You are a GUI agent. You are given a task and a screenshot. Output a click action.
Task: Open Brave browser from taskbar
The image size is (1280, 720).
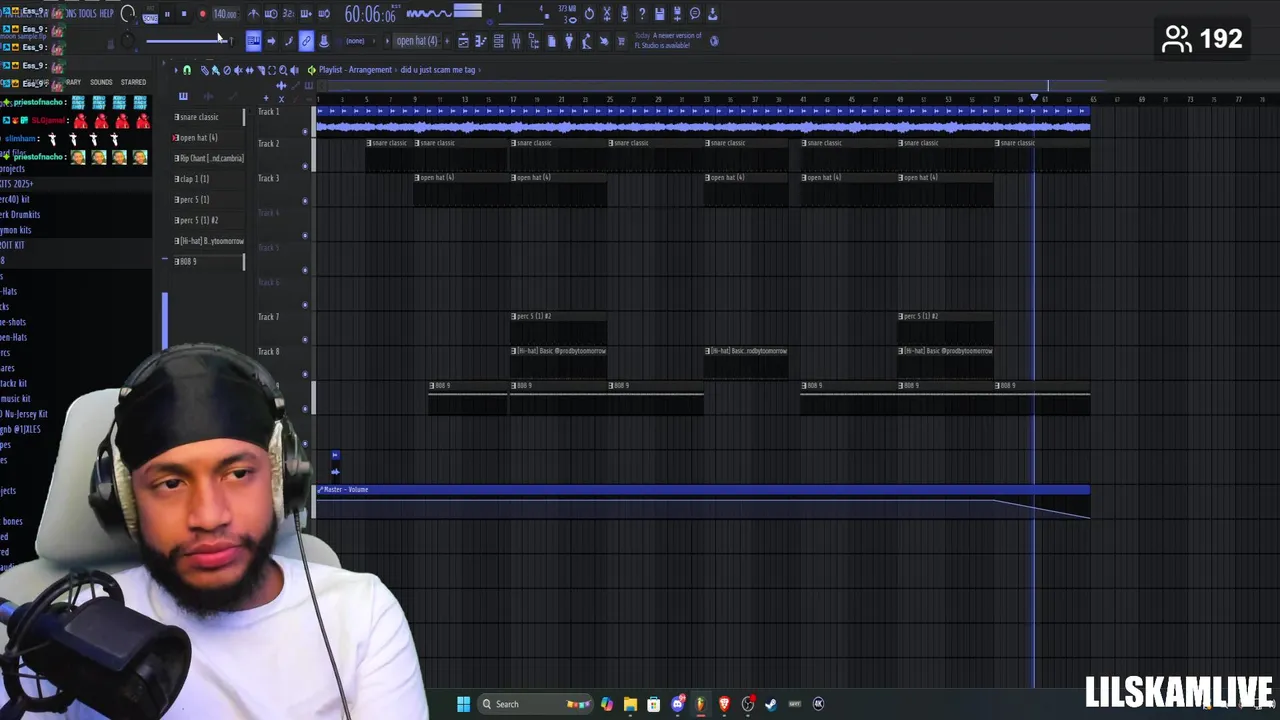(724, 704)
